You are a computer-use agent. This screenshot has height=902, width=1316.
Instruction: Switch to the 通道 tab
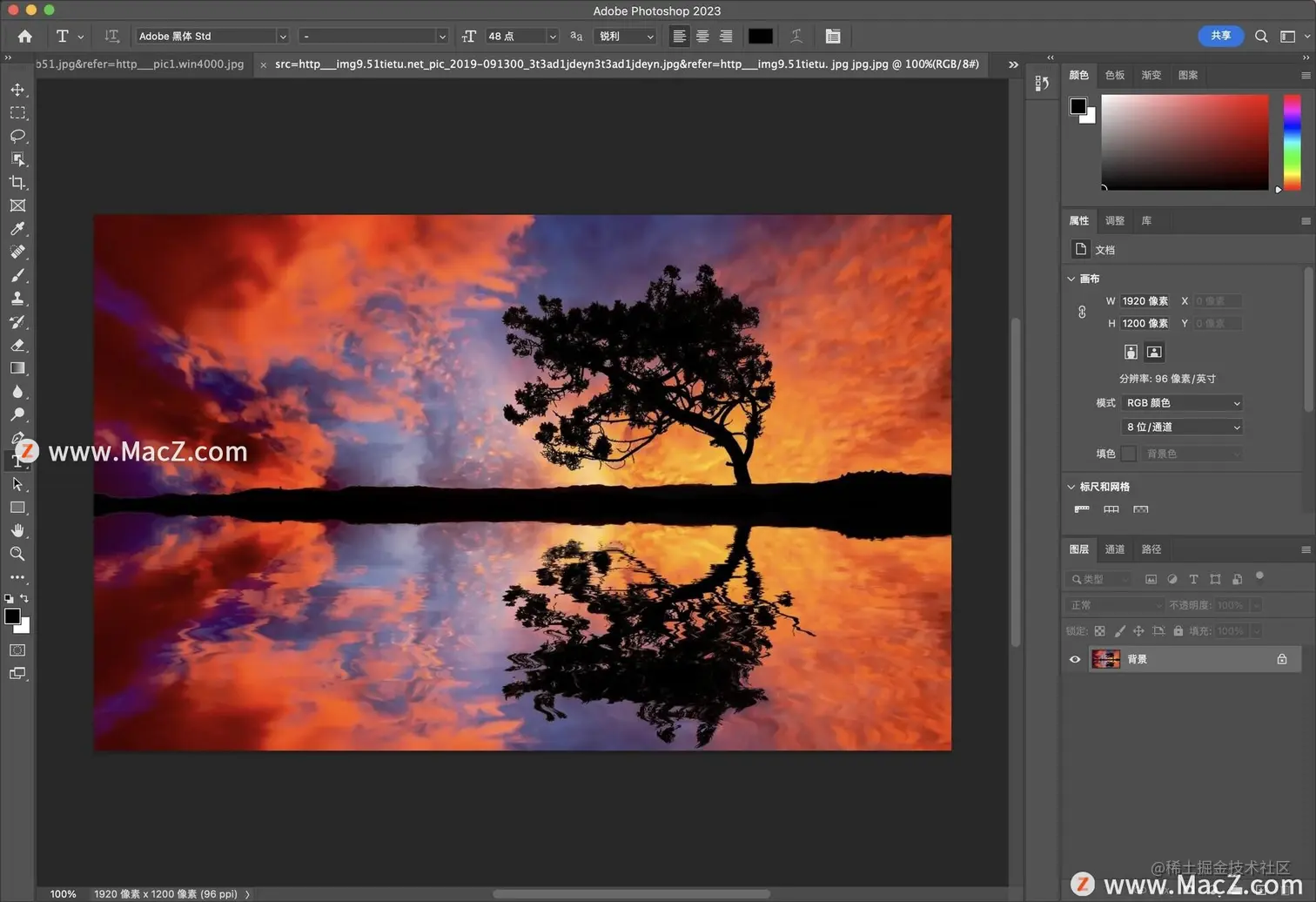(1115, 549)
